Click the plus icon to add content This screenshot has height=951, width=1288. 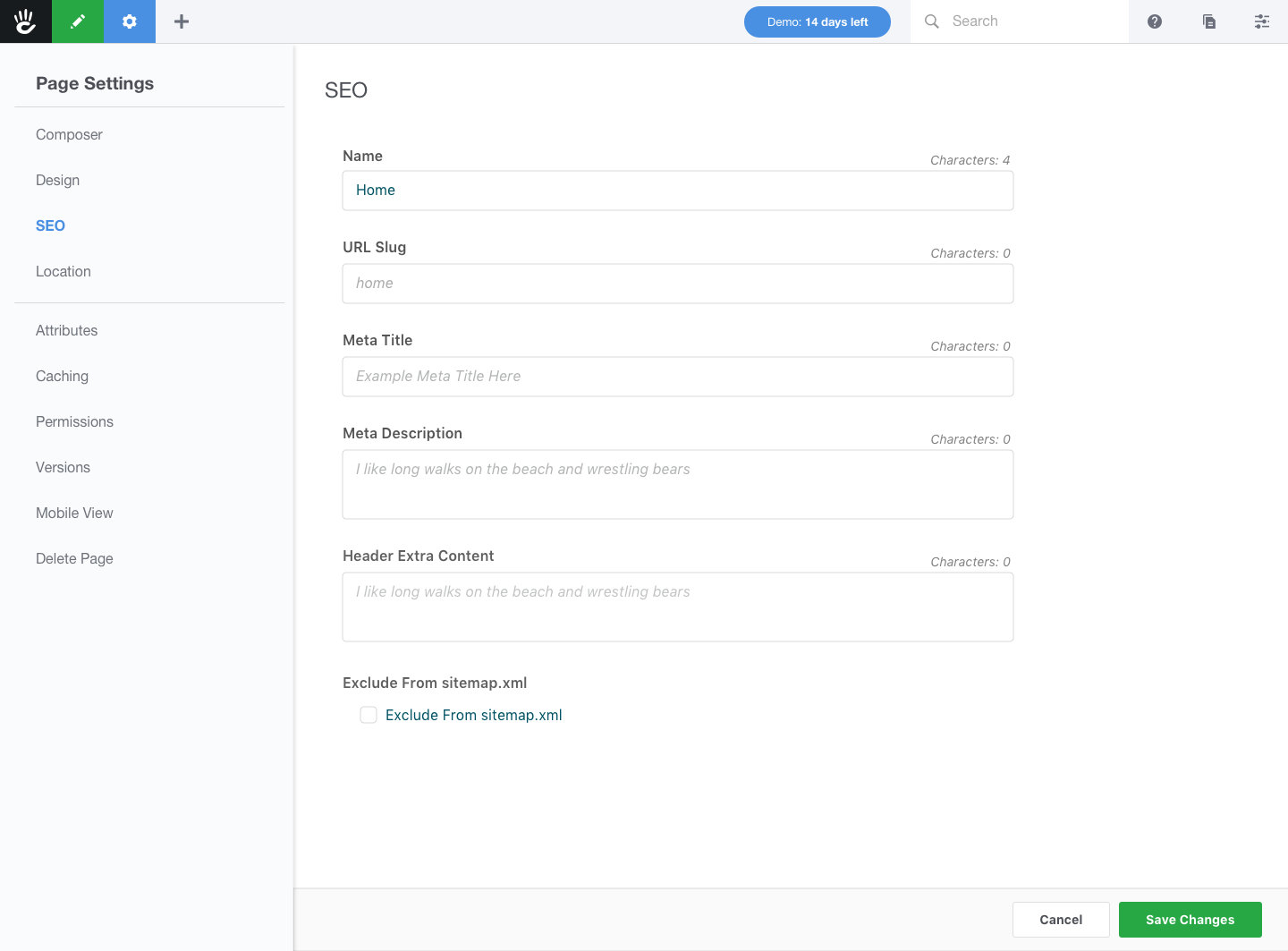[182, 21]
